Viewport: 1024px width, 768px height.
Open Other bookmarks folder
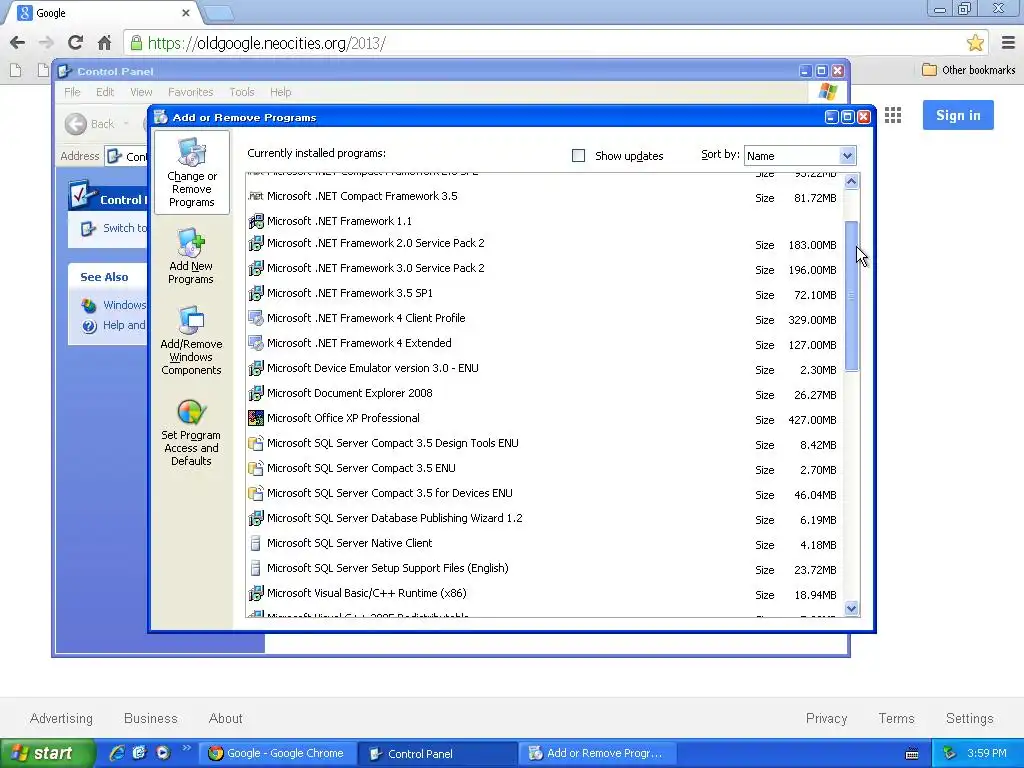coord(968,70)
